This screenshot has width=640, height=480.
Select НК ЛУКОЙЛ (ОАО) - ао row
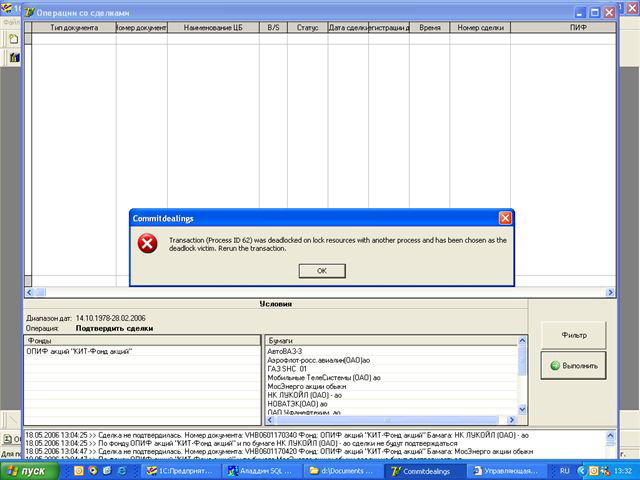(392, 395)
